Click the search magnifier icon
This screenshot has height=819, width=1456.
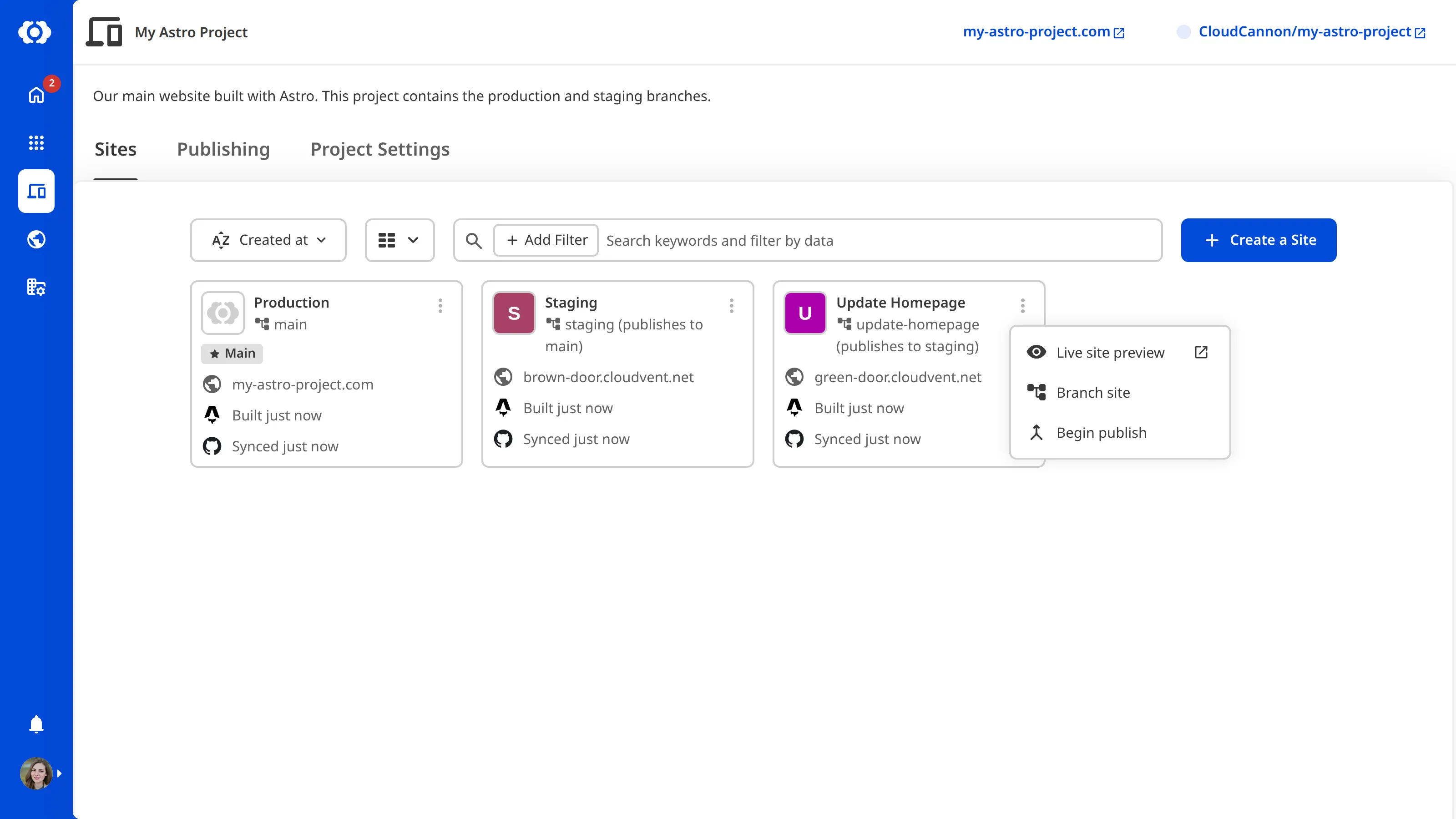(474, 240)
